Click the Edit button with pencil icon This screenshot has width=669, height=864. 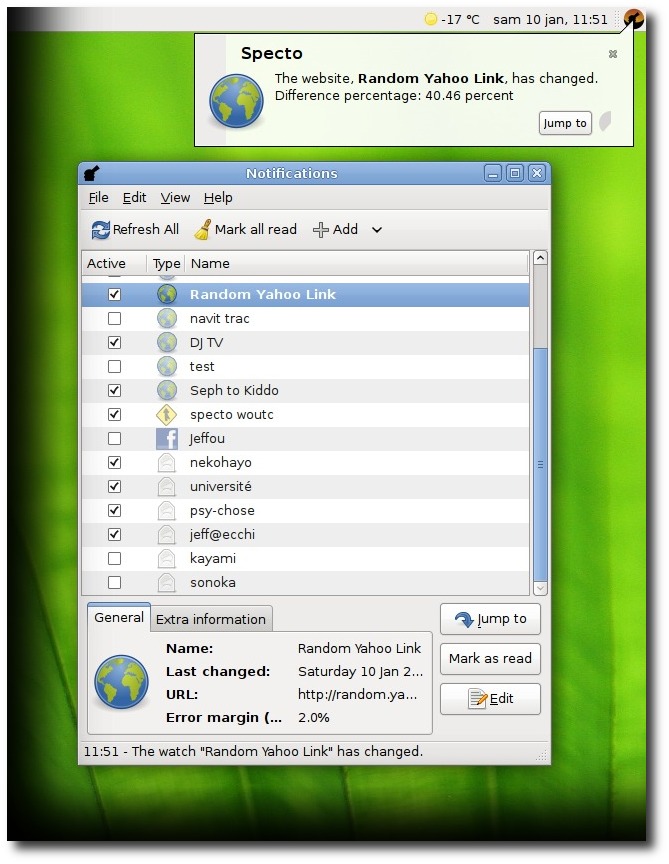click(x=490, y=699)
